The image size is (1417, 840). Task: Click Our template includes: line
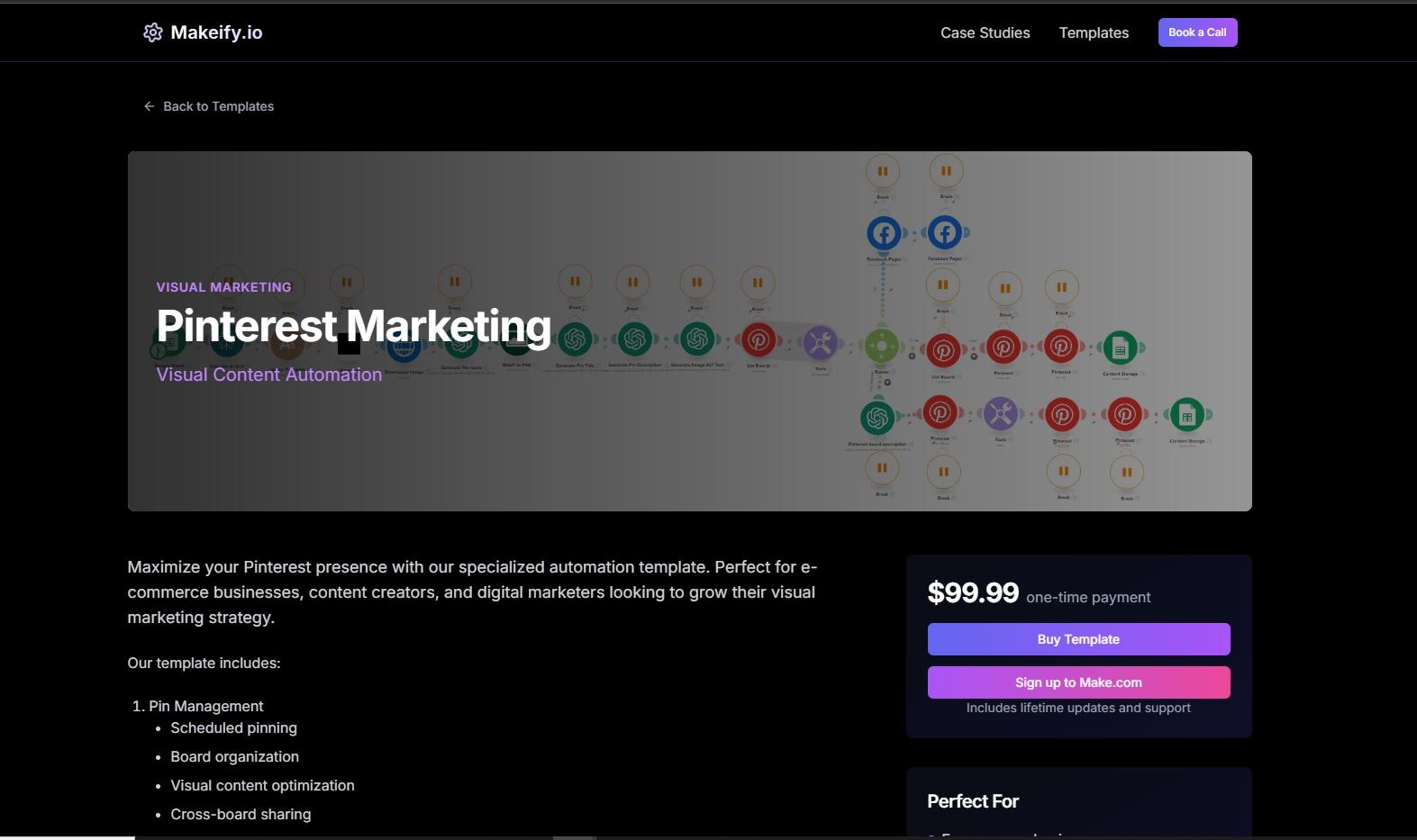click(x=204, y=663)
